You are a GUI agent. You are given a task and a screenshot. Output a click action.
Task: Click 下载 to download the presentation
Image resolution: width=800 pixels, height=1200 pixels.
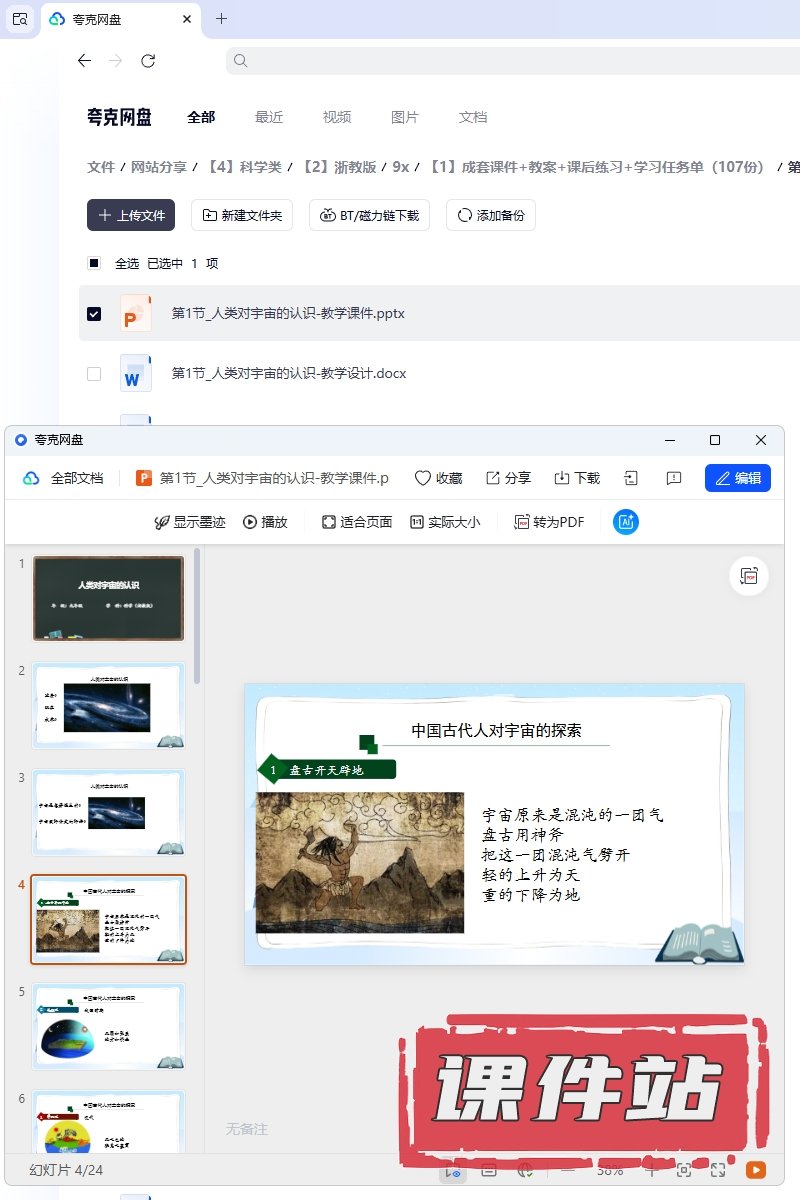coord(577,478)
